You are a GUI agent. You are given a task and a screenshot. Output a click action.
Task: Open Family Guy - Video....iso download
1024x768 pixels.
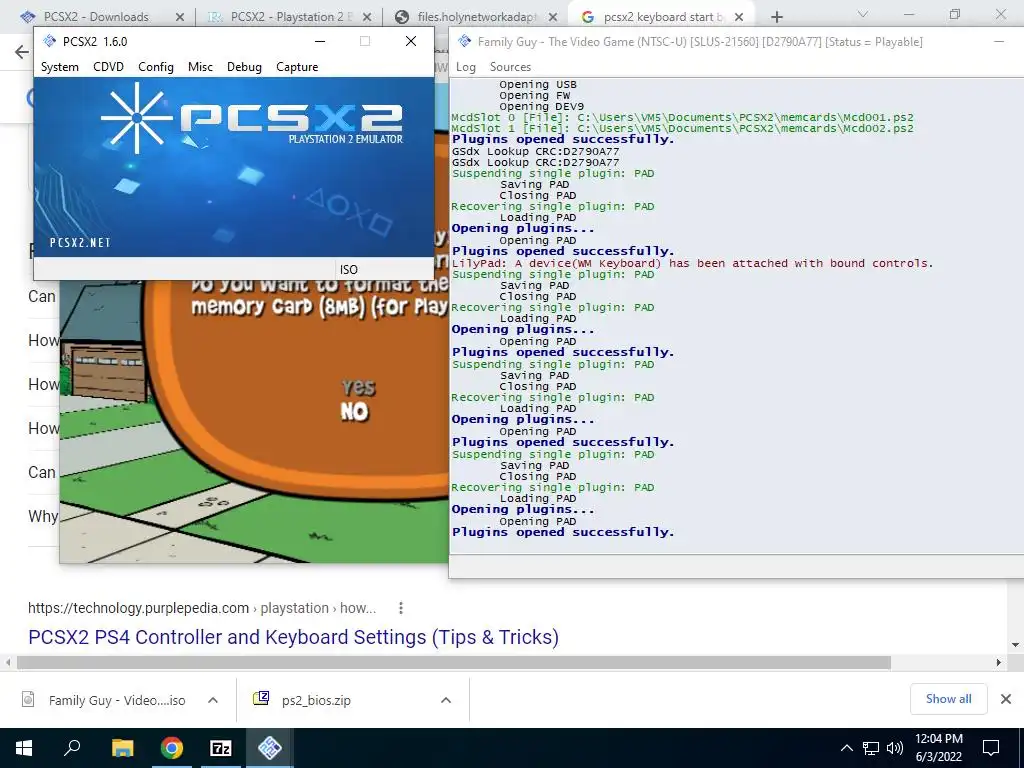click(x=117, y=700)
